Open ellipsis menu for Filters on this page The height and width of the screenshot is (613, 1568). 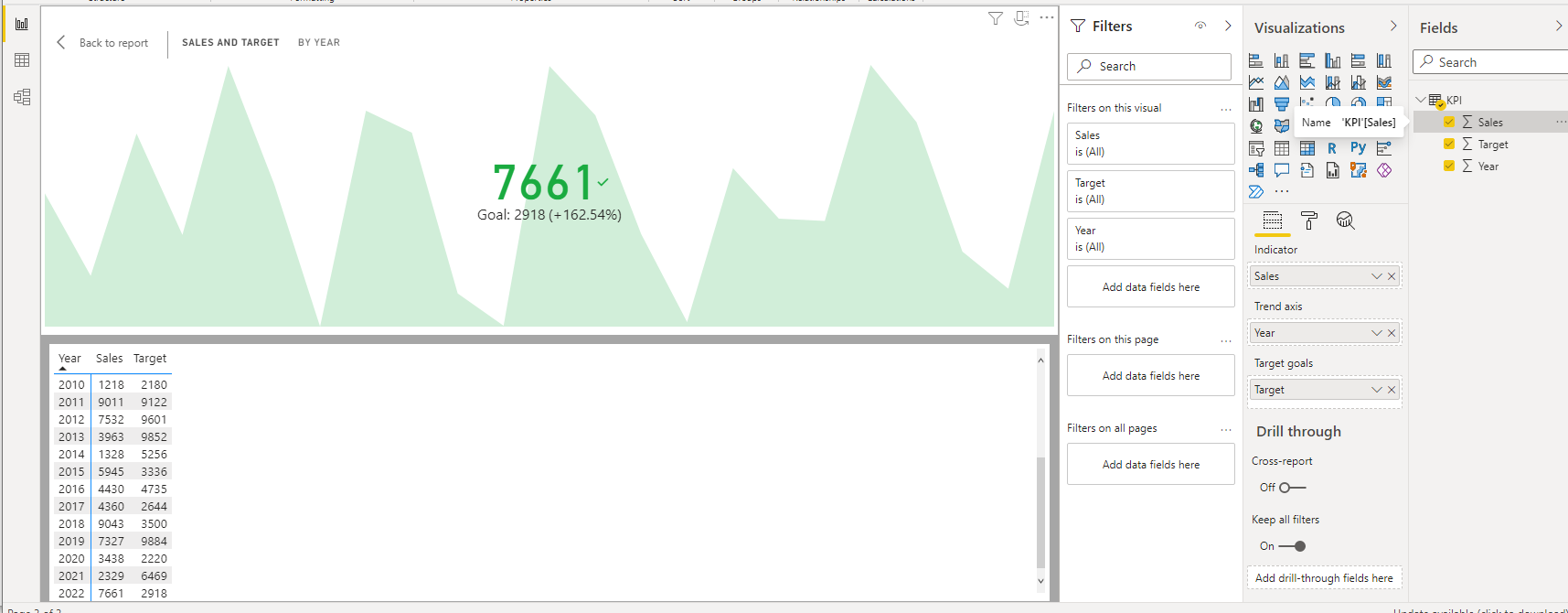[1226, 340]
